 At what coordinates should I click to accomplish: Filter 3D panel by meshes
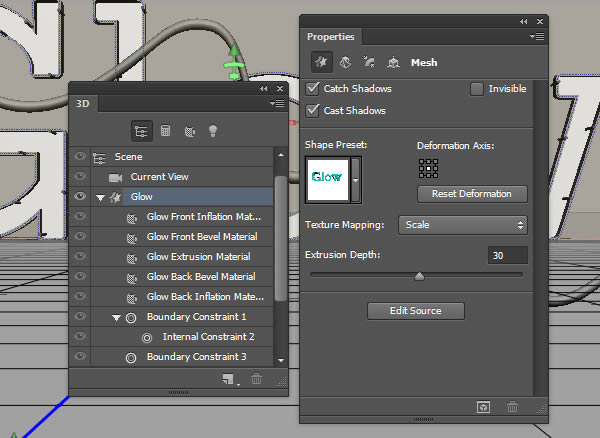(x=165, y=131)
